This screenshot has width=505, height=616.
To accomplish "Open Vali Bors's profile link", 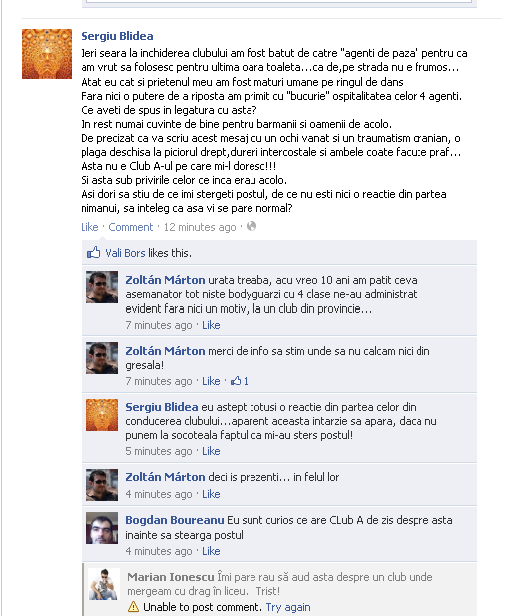I will [x=125, y=253].
